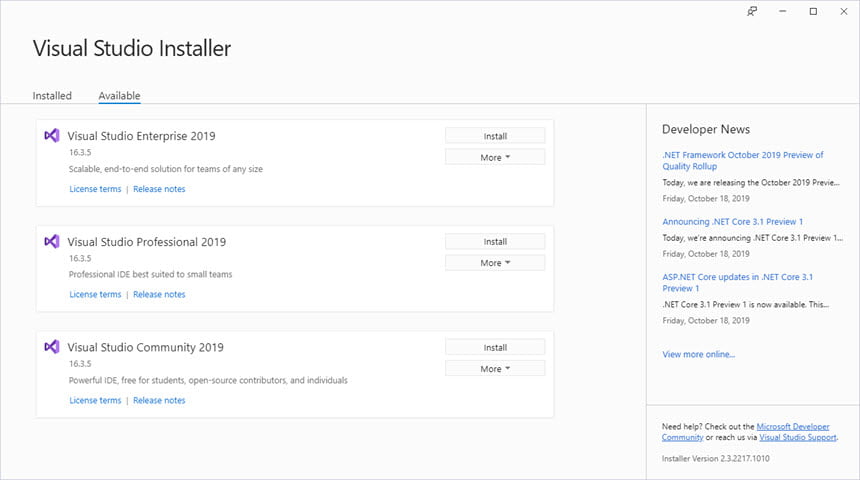Viewport: 860px width, 480px height.
Task: Close the Visual Studio Installer window
Action: tap(844, 11)
